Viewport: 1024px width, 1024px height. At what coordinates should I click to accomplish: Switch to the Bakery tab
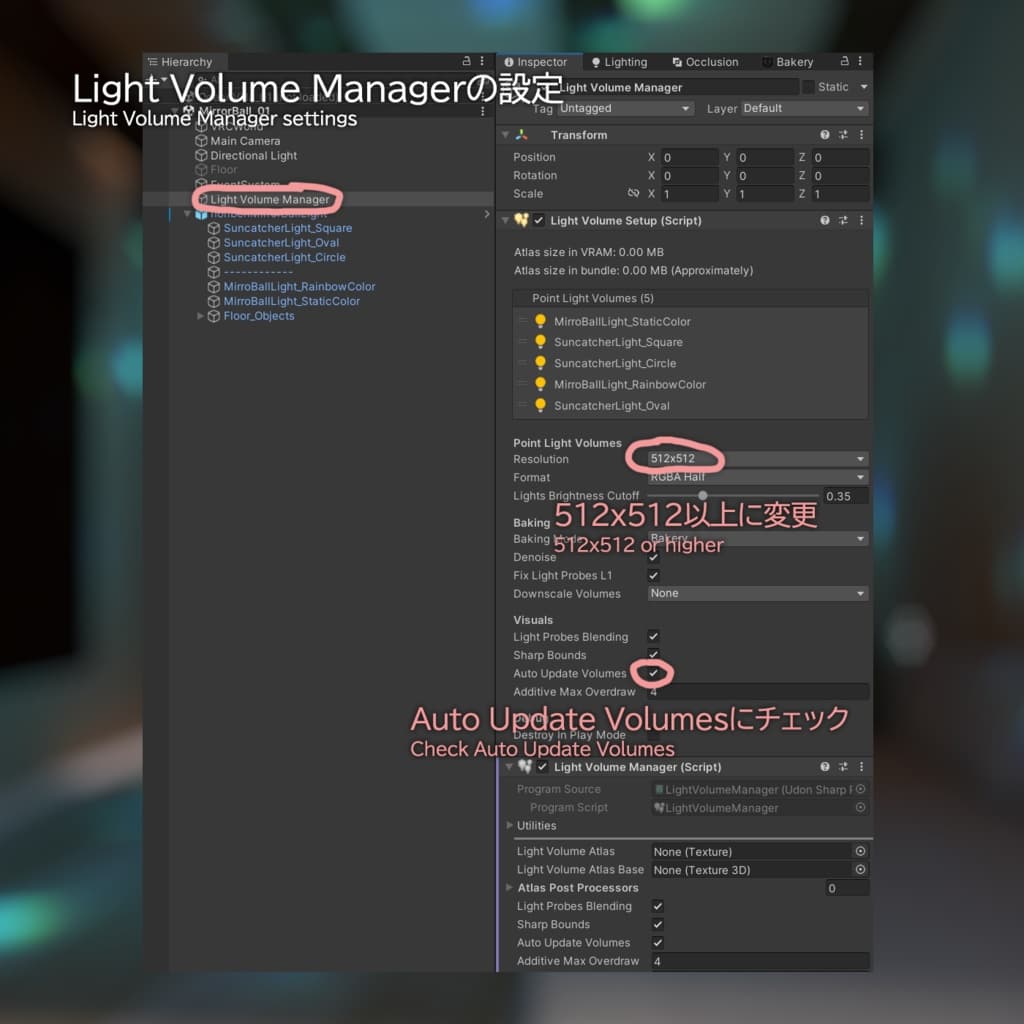(788, 62)
